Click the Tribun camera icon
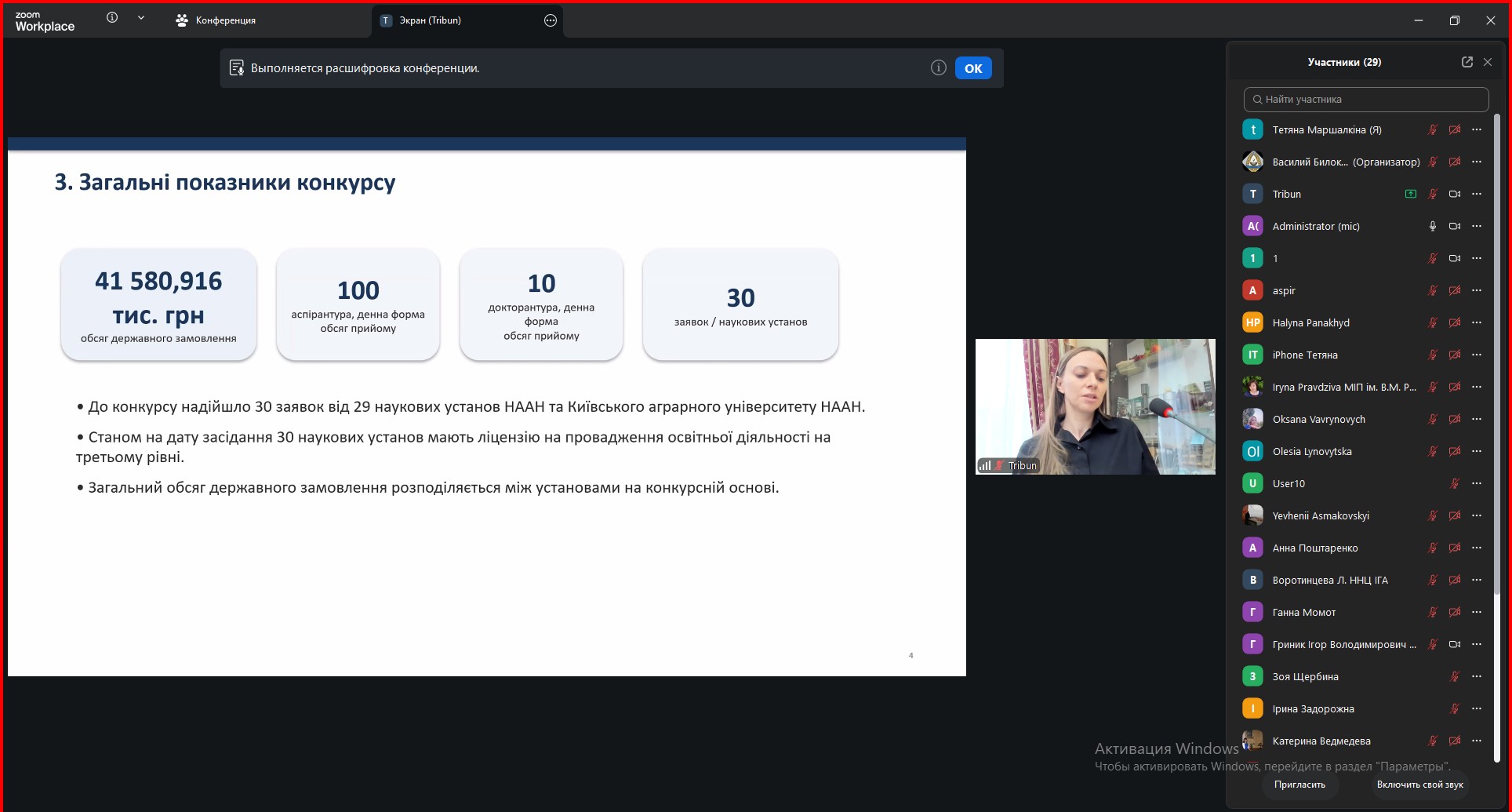The image size is (1512, 812). [x=1455, y=194]
